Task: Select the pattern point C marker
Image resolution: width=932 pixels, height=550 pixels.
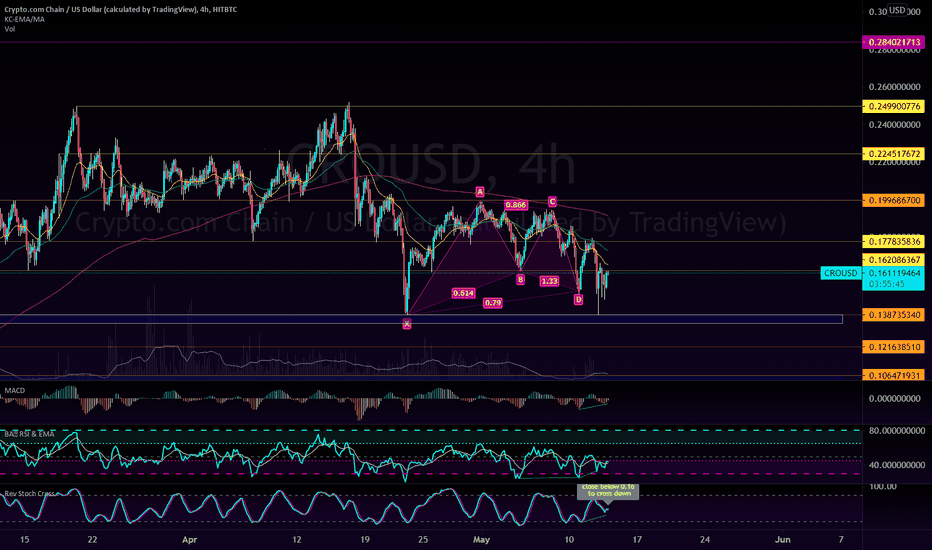Action: (552, 202)
